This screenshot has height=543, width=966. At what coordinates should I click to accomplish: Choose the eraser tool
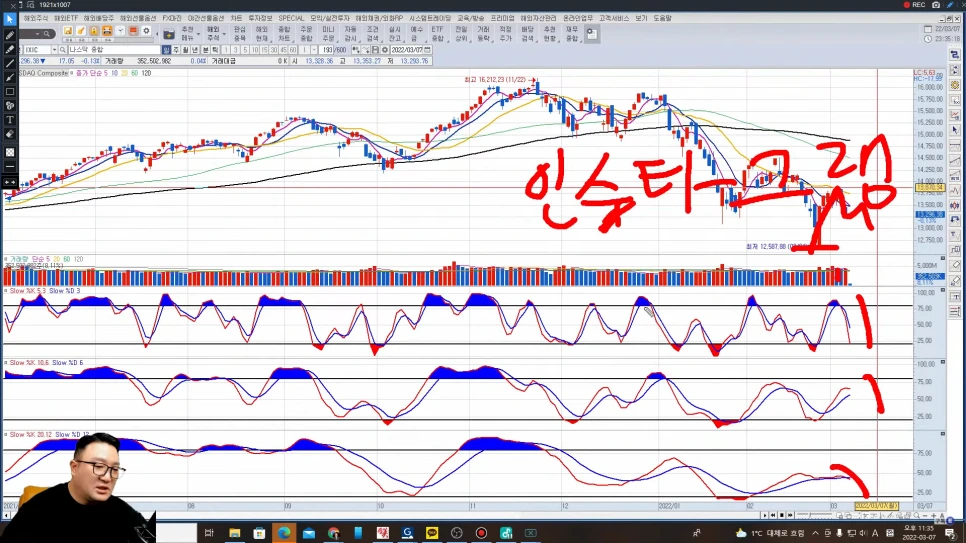[x=9, y=134]
